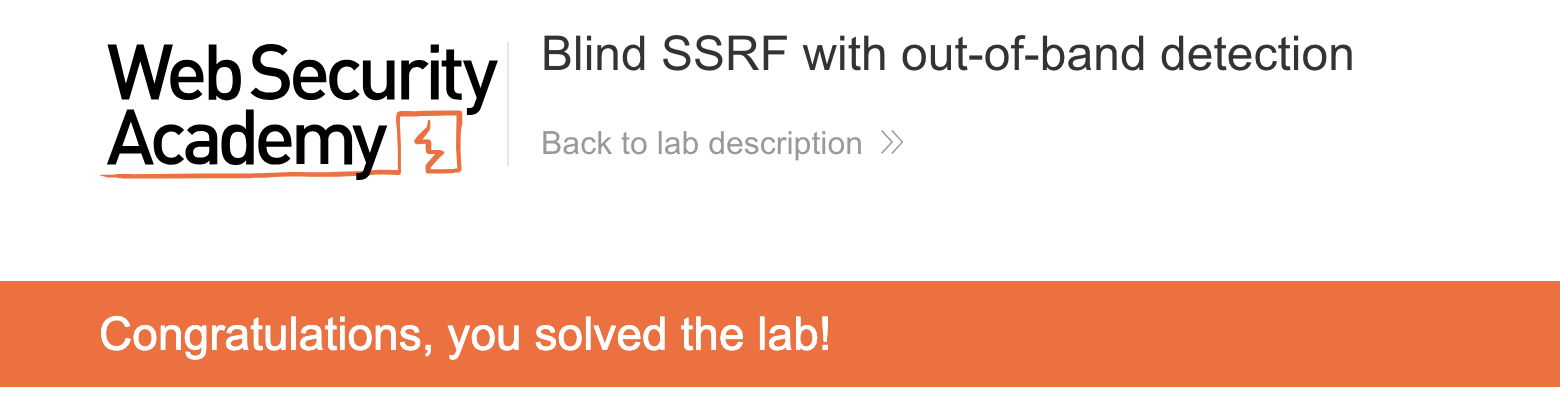Click the orange lightning bolt logo icon
The height and width of the screenshot is (404, 1560).
click(x=429, y=144)
